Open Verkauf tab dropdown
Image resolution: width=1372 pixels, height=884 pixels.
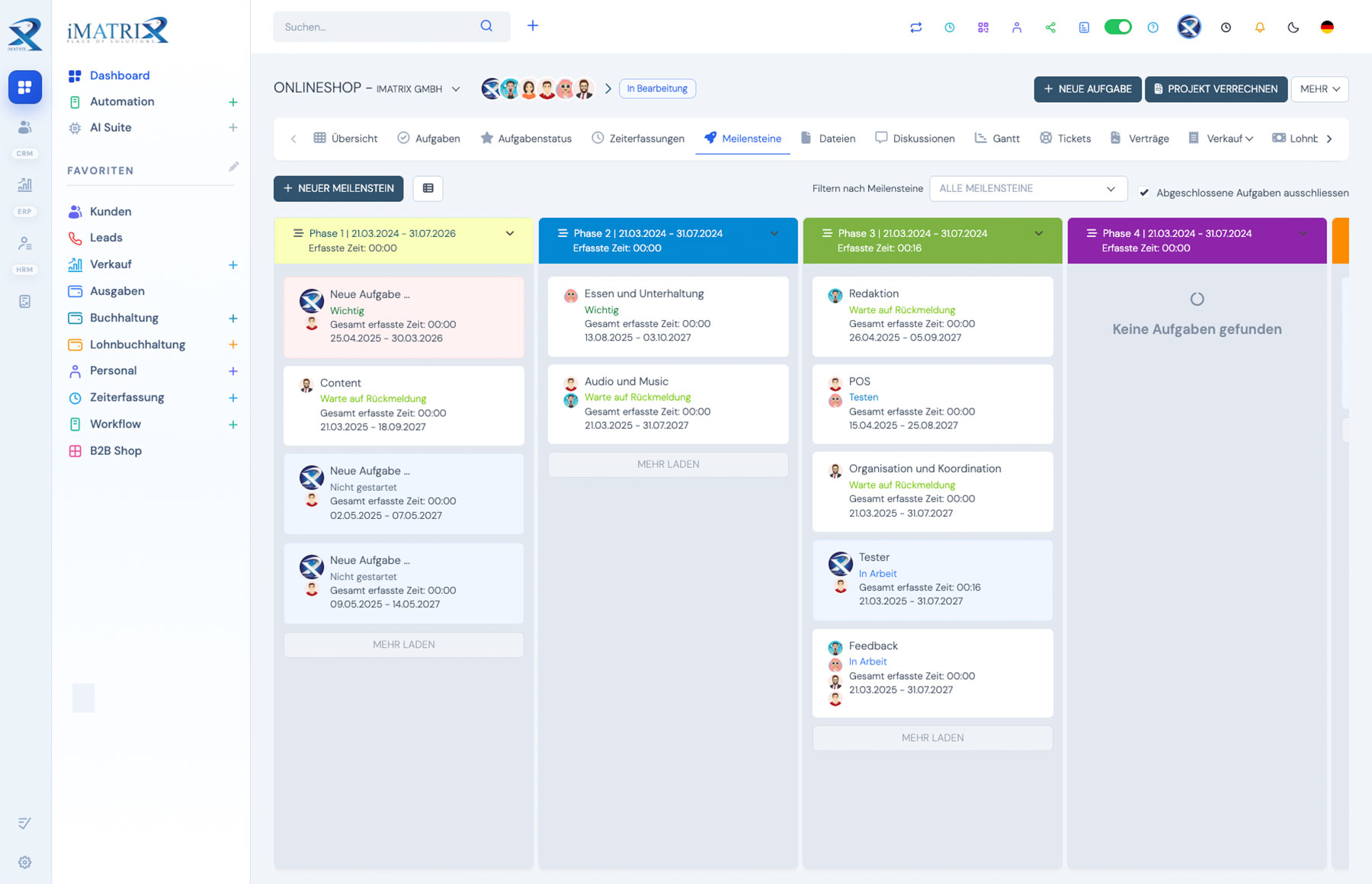coord(1220,138)
